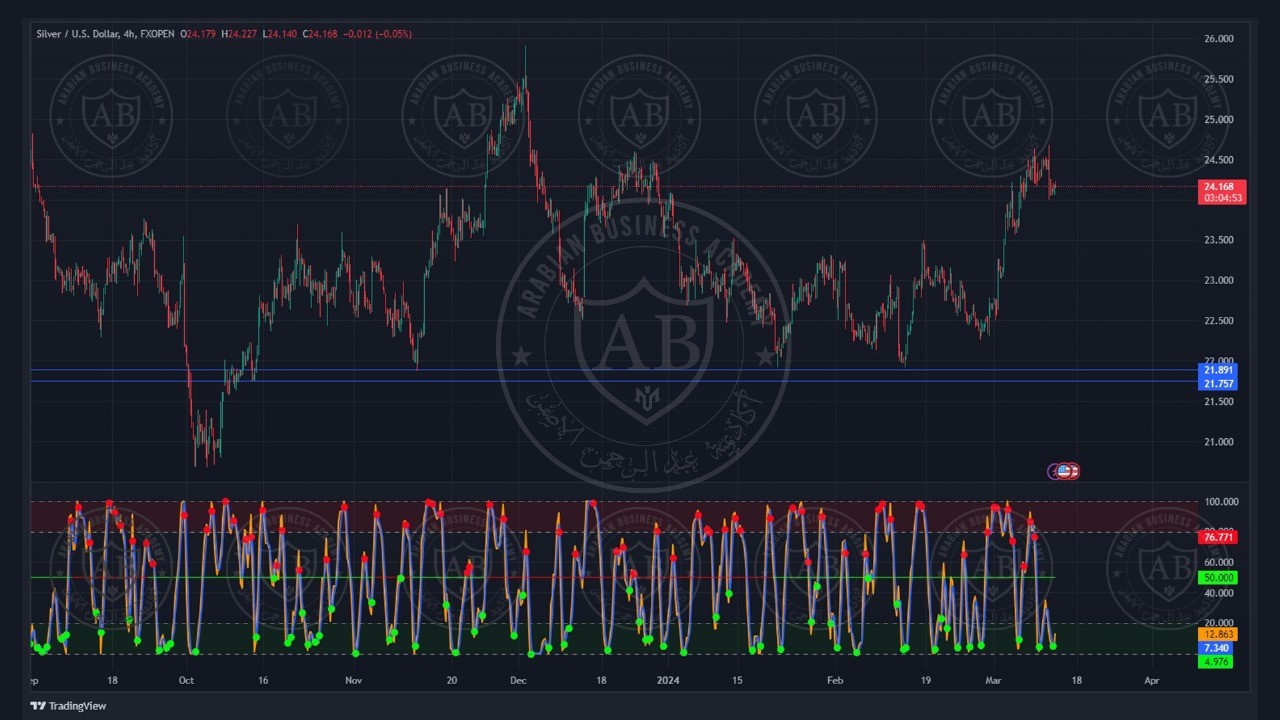Click the orange 12.863 indicator value label
The width and height of the screenshot is (1280, 720).
click(1219, 634)
